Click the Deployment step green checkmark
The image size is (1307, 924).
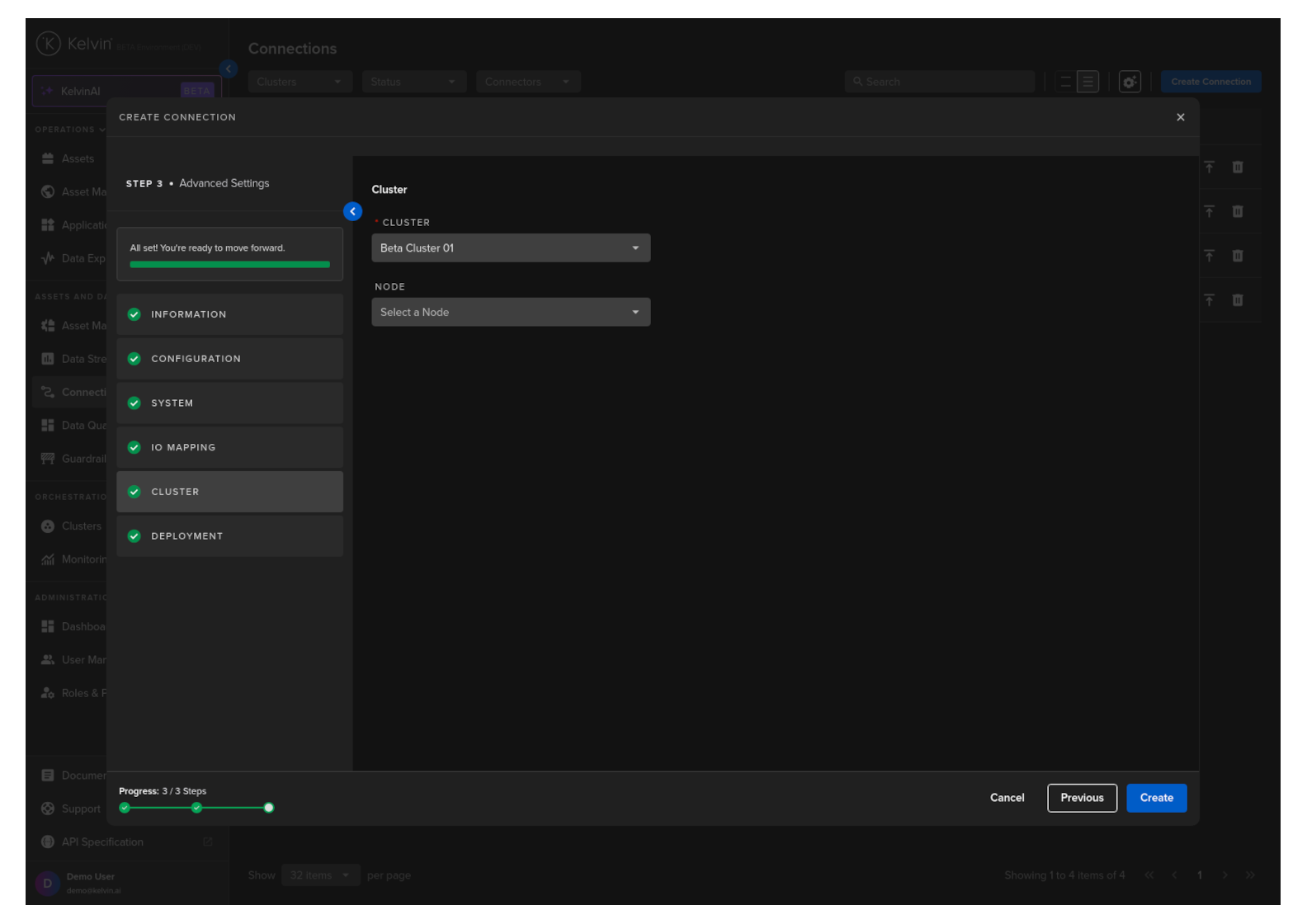[x=134, y=536]
